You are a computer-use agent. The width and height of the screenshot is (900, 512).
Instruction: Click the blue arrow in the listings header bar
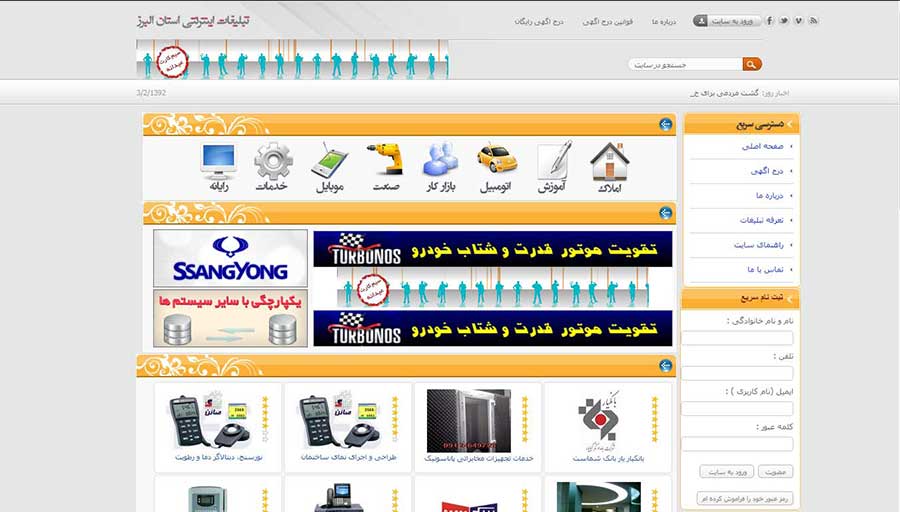tap(666, 366)
